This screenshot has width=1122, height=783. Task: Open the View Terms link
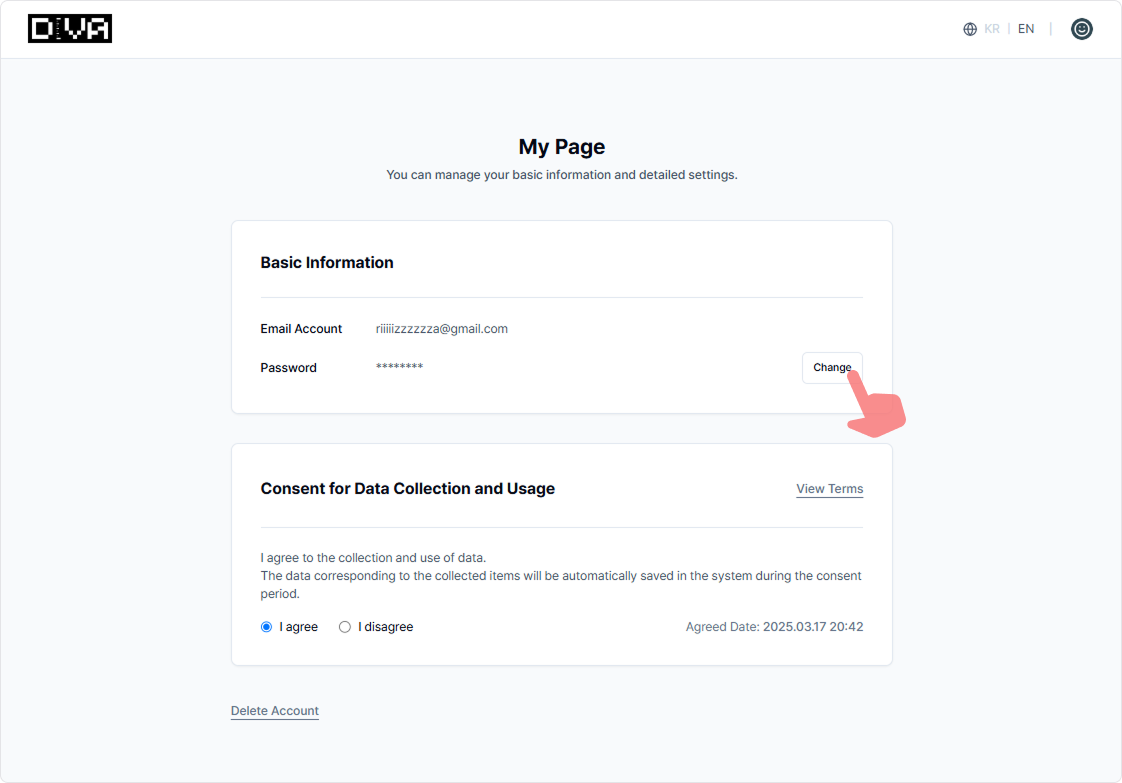point(829,489)
